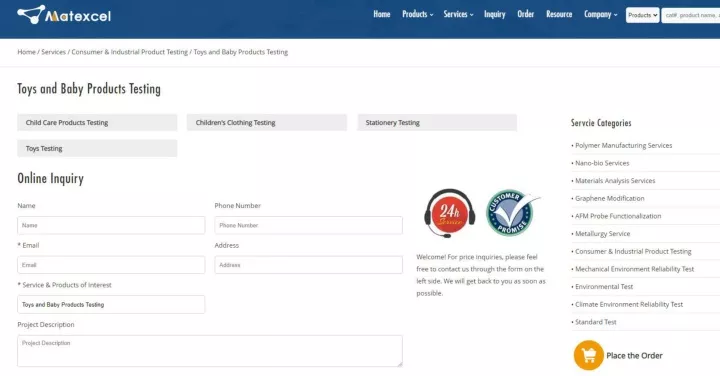
Task: Click Toys and Baby Products Testing breadcrumb
Action: 241,52
